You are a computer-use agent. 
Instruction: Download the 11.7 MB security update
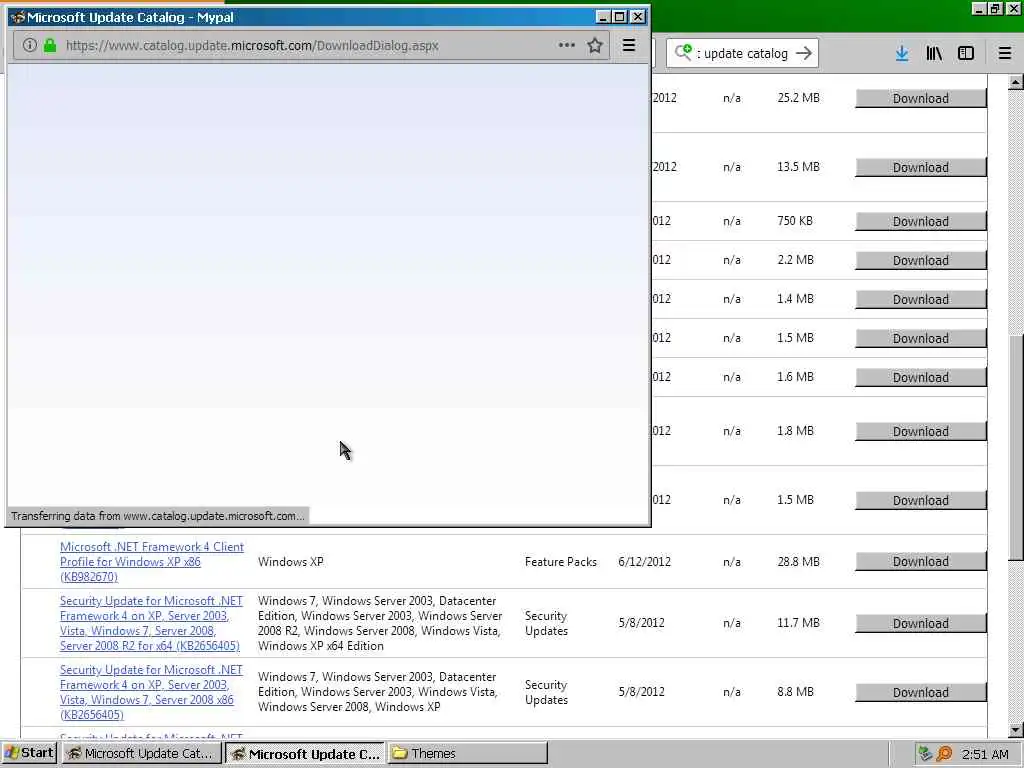(920, 624)
